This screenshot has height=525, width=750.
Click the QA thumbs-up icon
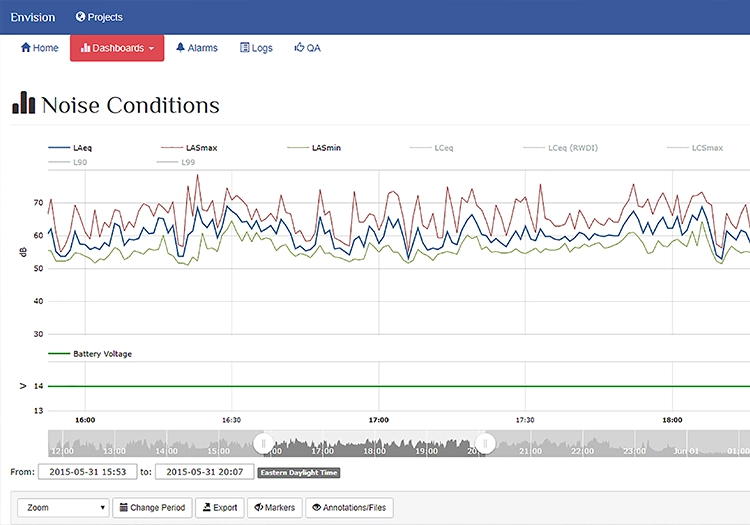point(299,47)
